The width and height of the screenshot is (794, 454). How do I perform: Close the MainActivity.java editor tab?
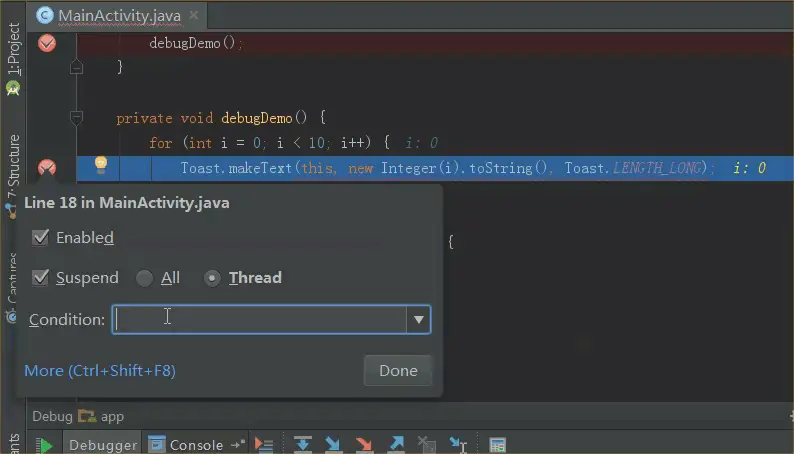(193, 15)
